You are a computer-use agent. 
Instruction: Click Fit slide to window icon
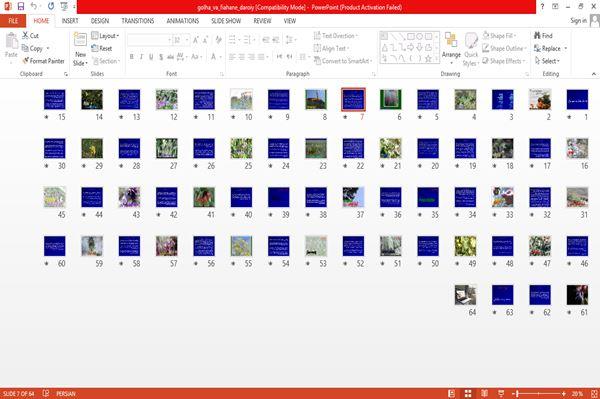tap(594, 393)
